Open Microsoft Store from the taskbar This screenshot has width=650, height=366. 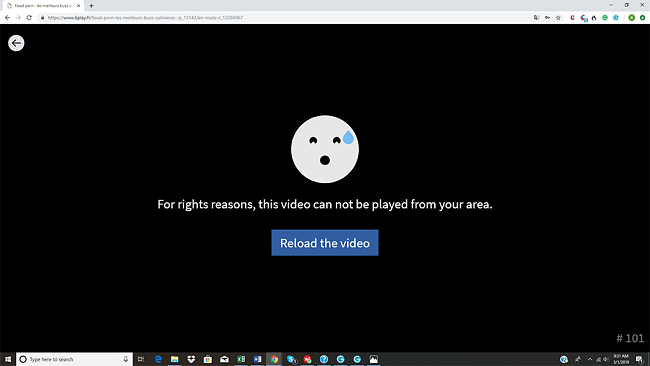pyautogui.click(x=208, y=359)
